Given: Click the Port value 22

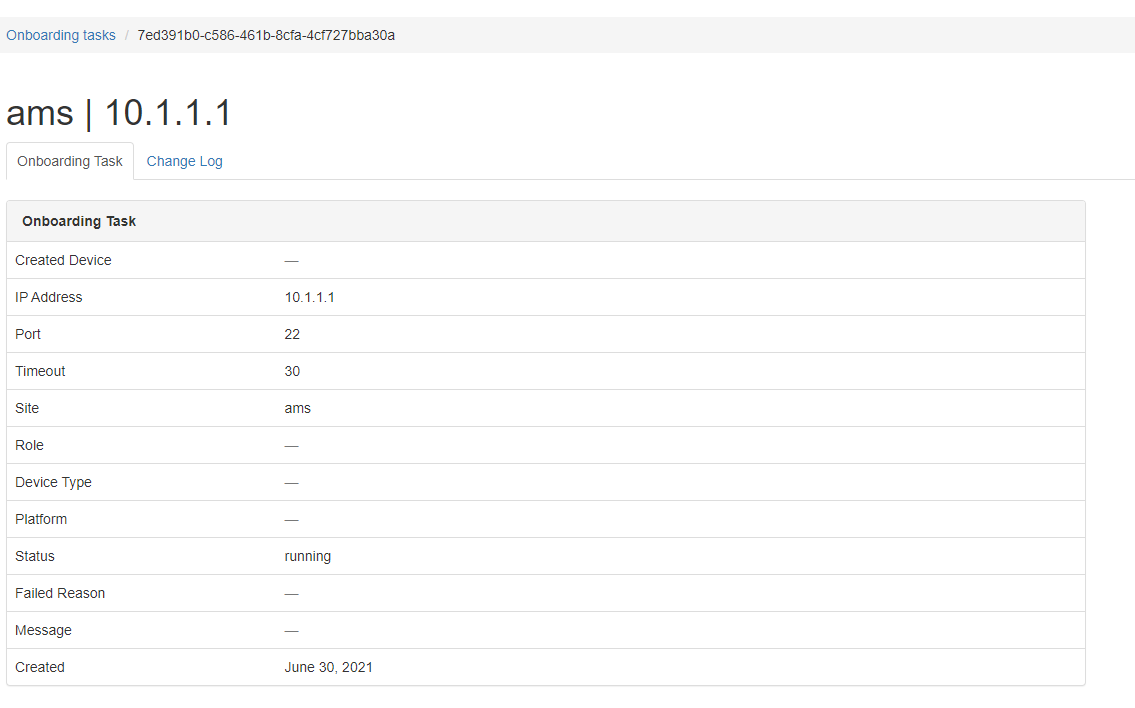Looking at the screenshot, I should click(x=292, y=334).
